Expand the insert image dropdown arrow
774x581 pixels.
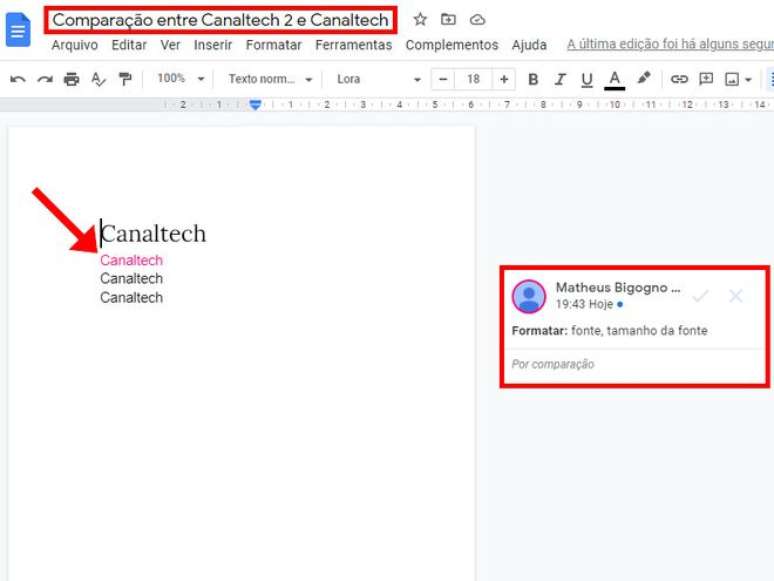(x=748, y=79)
